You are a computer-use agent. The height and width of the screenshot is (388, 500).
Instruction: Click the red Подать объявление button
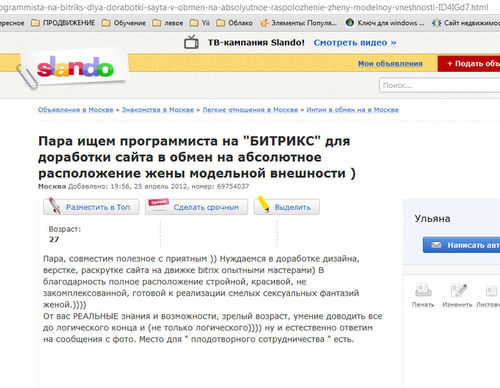click(x=469, y=63)
